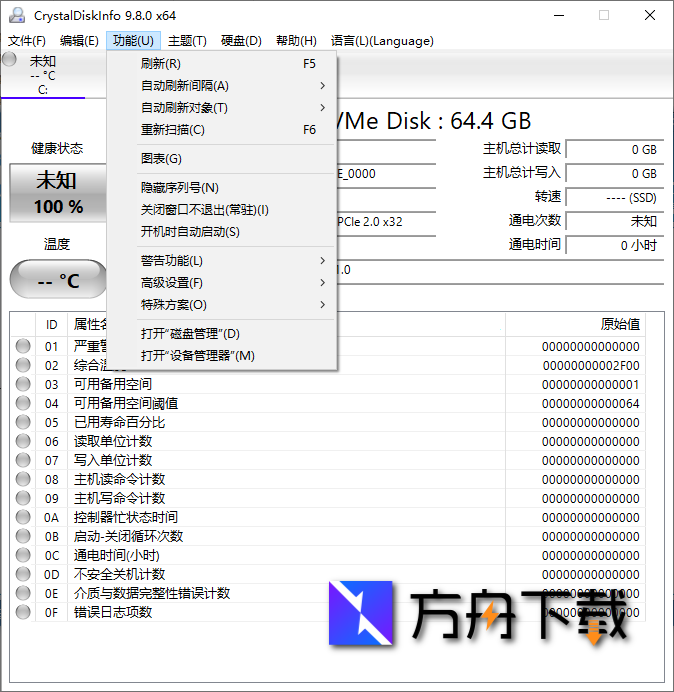Screen dimensions: 674x692
Task: Click the 主机总计写入 value field
Action: [x=615, y=173]
